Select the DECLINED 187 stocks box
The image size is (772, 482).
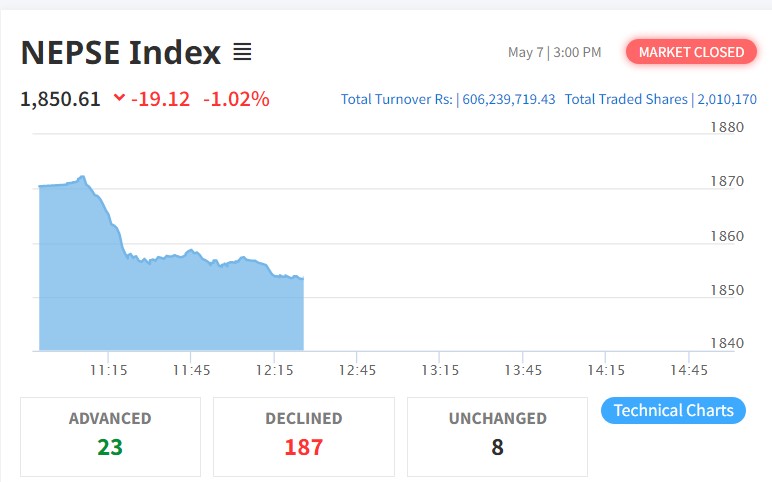click(303, 436)
